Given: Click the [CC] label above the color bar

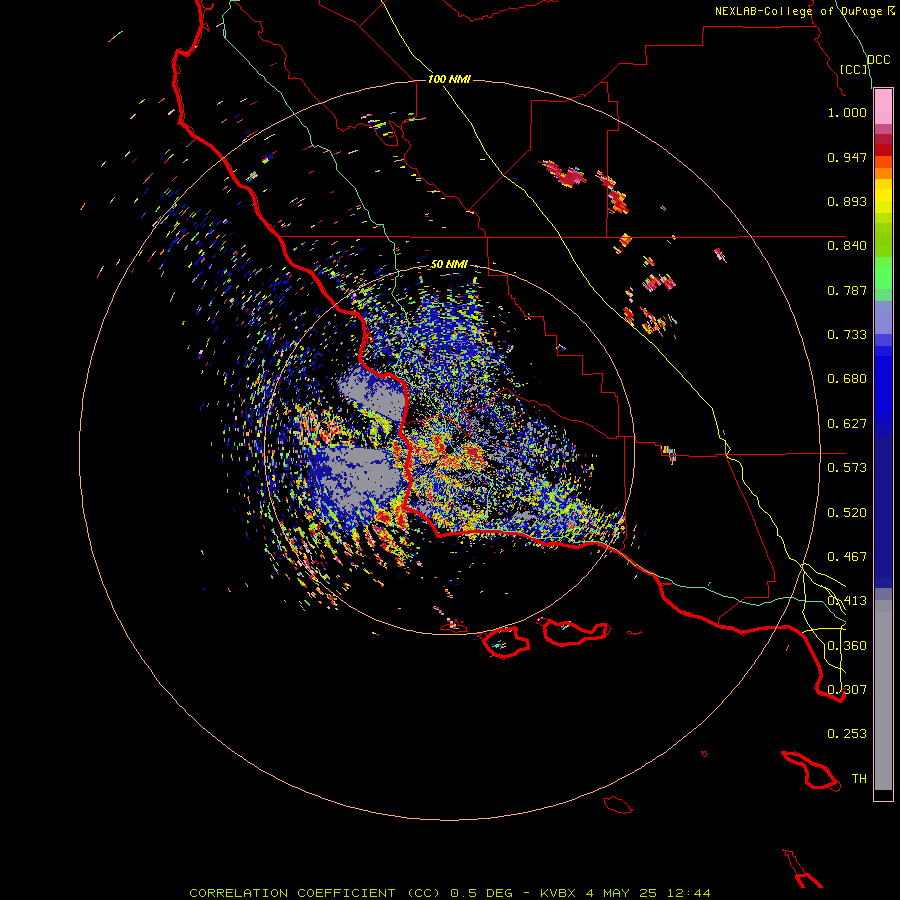Looking at the screenshot, I should (854, 69).
